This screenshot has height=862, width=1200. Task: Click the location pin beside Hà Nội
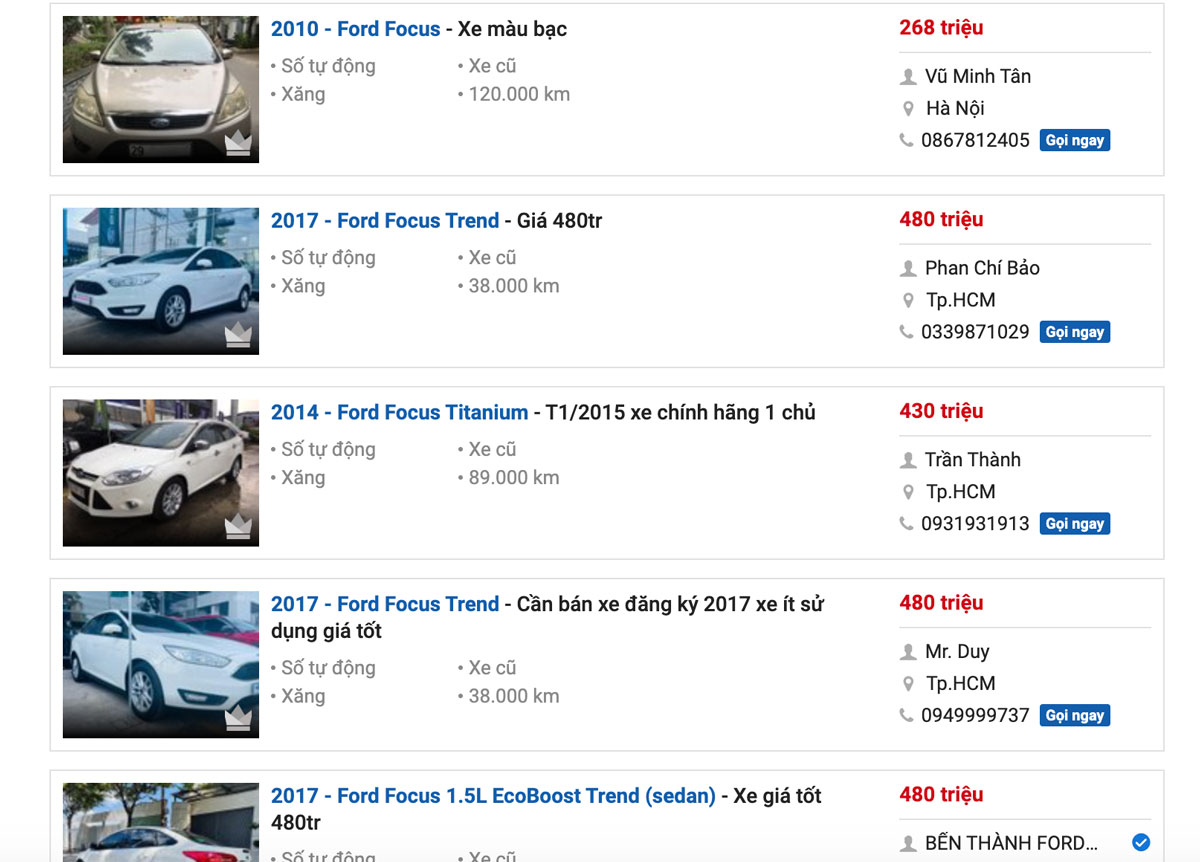click(x=908, y=108)
